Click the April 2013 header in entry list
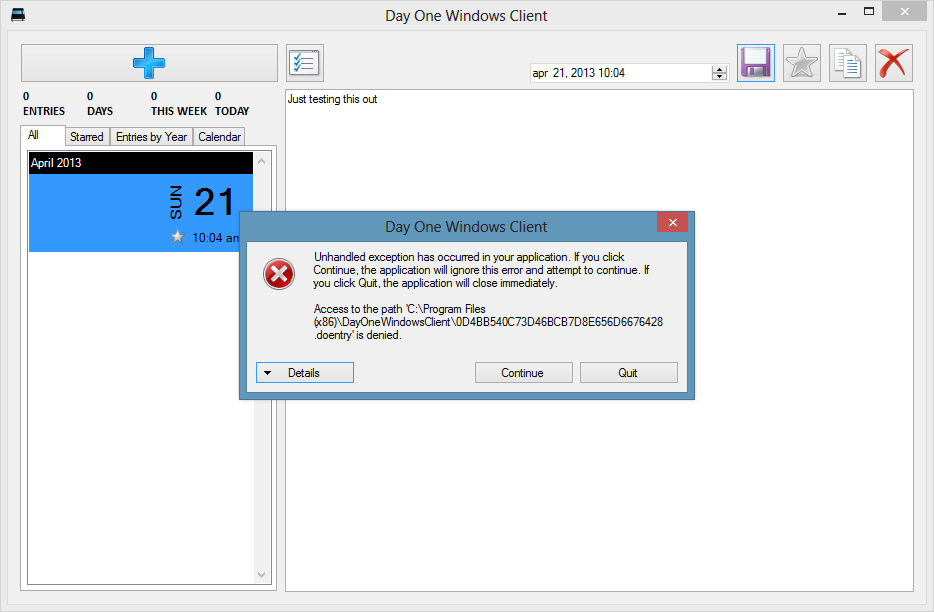 pyautogui.click(x=141, y=163)
